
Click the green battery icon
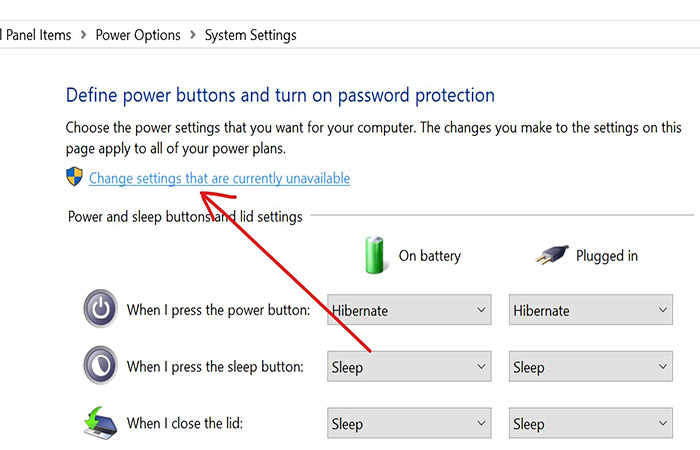coord(374,255)
